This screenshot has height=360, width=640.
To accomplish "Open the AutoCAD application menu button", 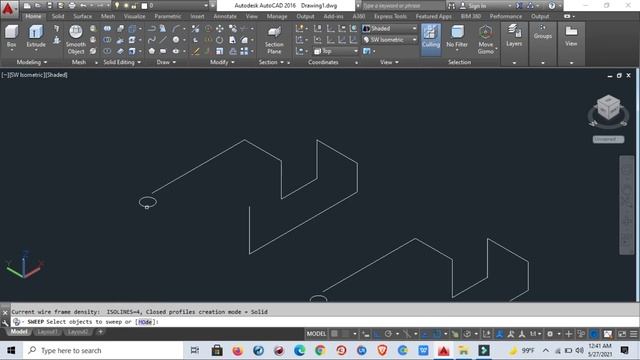I will click(x=8, y=9).
